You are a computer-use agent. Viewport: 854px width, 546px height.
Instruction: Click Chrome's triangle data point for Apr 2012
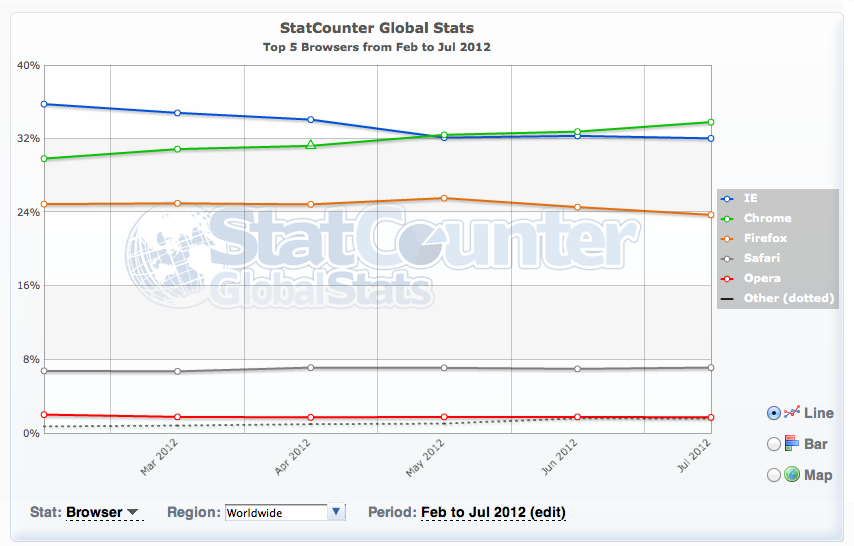click(x=311, y=145)
